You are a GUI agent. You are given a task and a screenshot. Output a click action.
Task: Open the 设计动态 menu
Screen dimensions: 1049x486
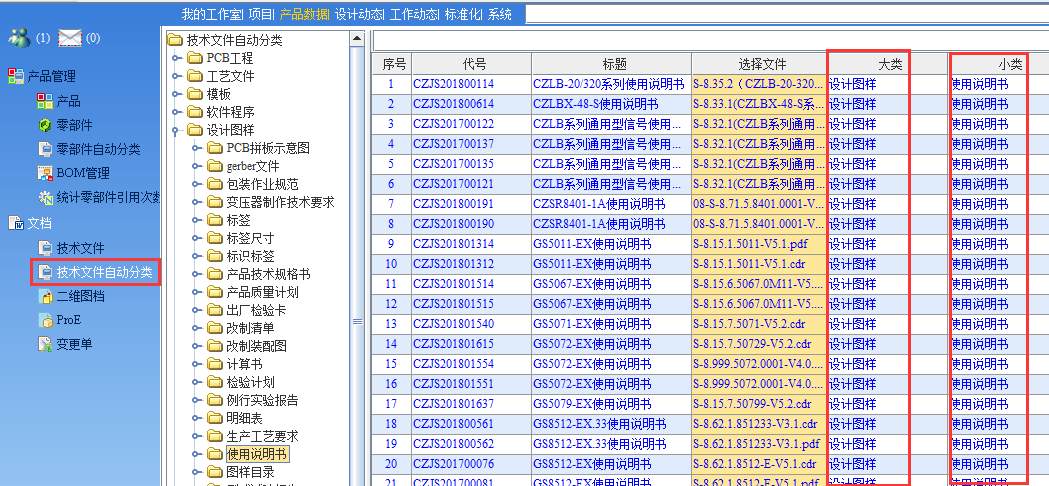tap(358, 14)
